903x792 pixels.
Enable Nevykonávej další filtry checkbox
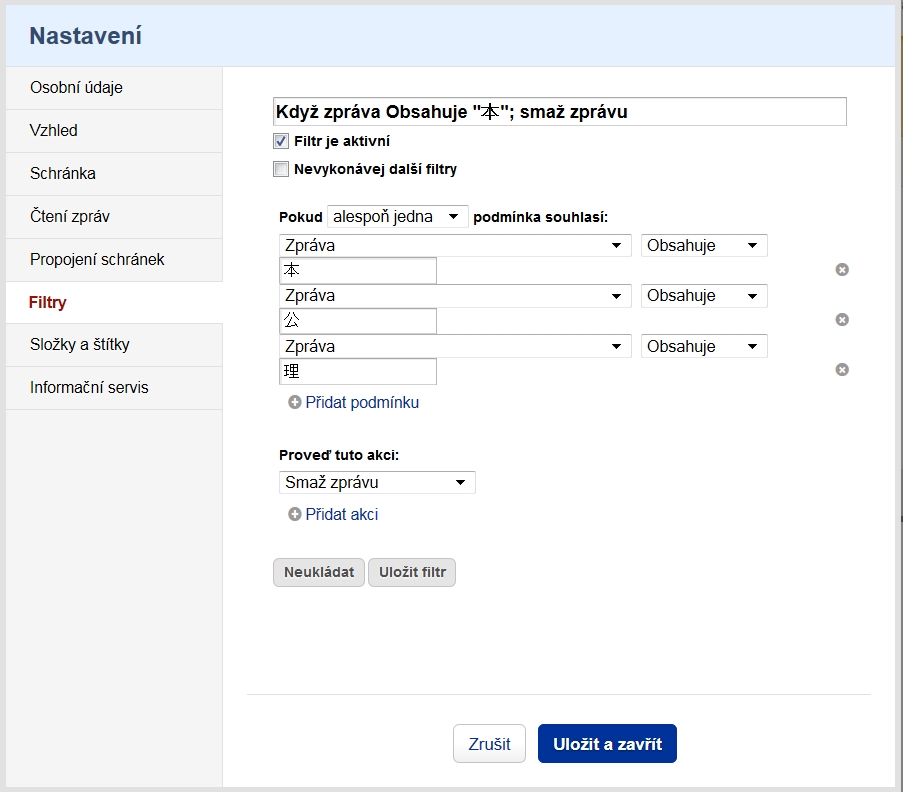(281, 169)
